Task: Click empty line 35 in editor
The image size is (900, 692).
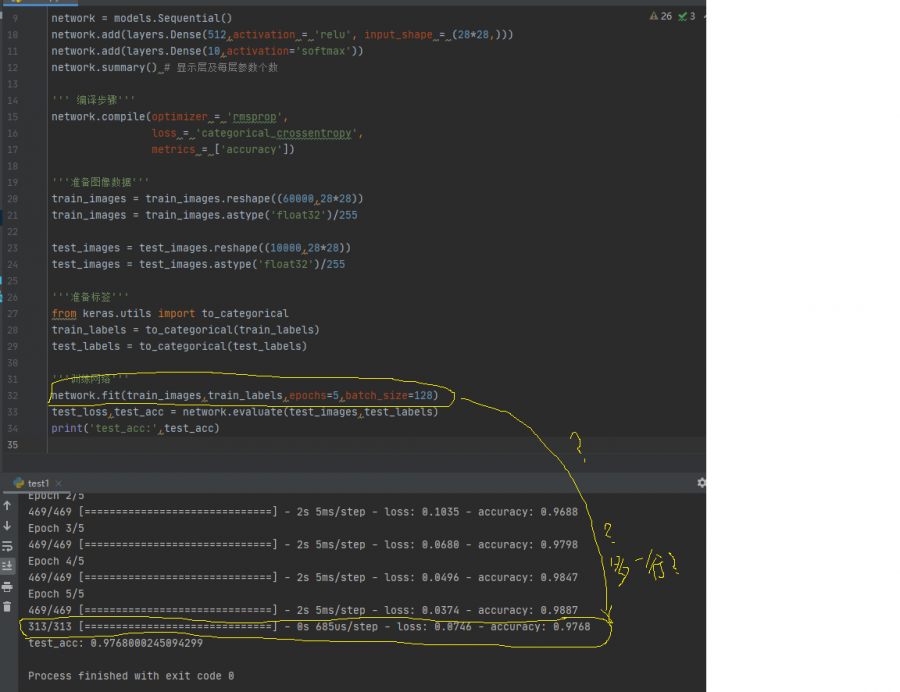Action: [300, 444]
